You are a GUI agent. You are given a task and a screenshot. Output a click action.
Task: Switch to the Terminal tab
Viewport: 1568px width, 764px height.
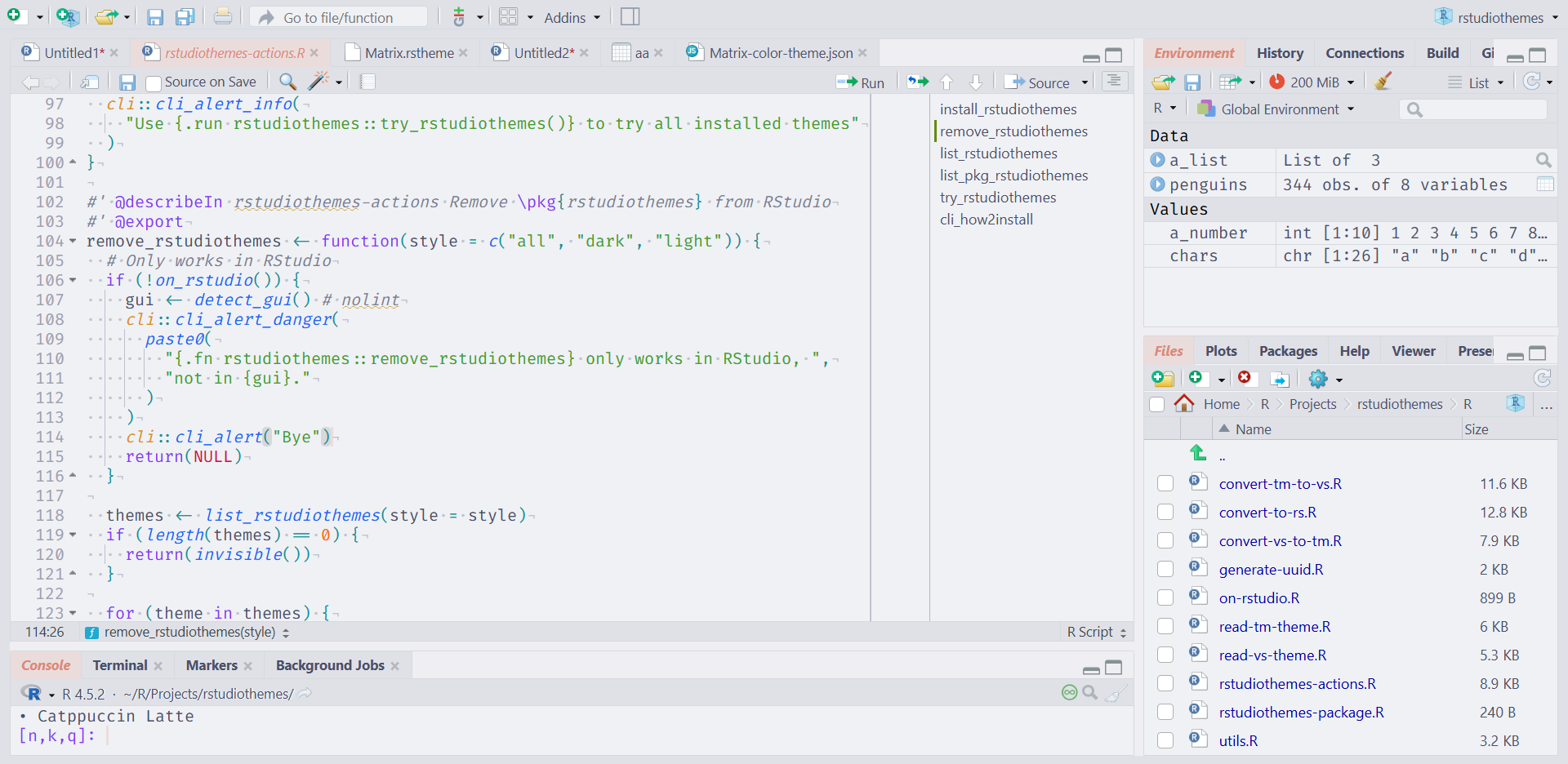tap(120, 665)
